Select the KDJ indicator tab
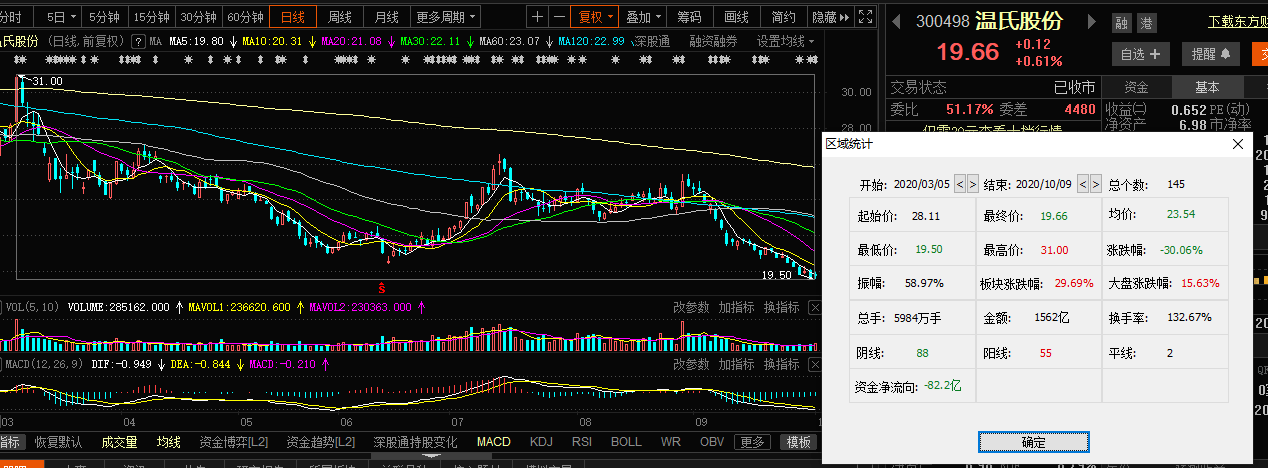1268x468 pixels. pyautogui.click(x=541, y=442)
